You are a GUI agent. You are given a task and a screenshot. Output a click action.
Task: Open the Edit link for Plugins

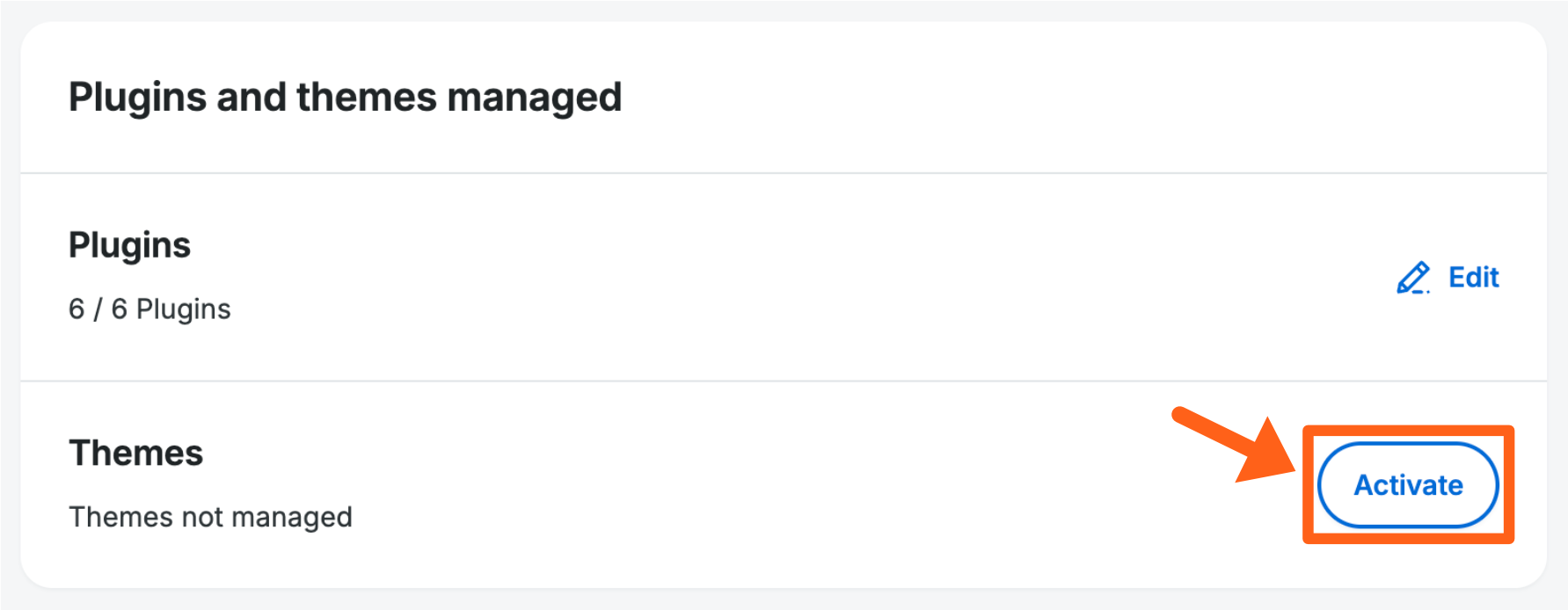coord(1473,278)
